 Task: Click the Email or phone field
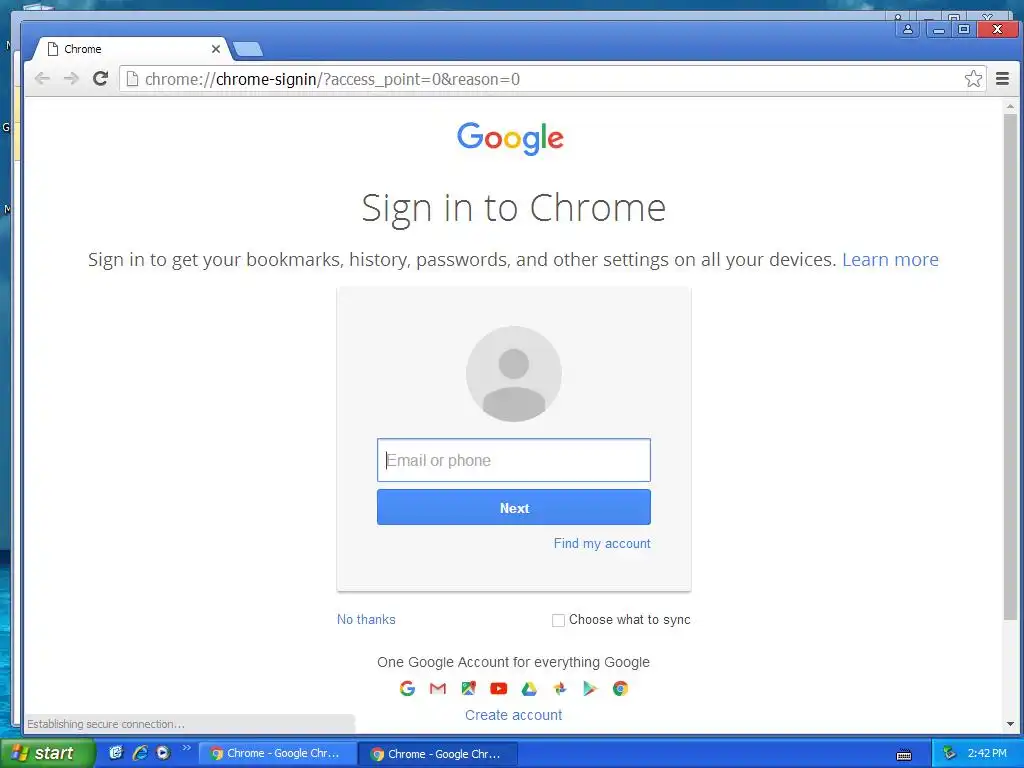pos(513,460)
